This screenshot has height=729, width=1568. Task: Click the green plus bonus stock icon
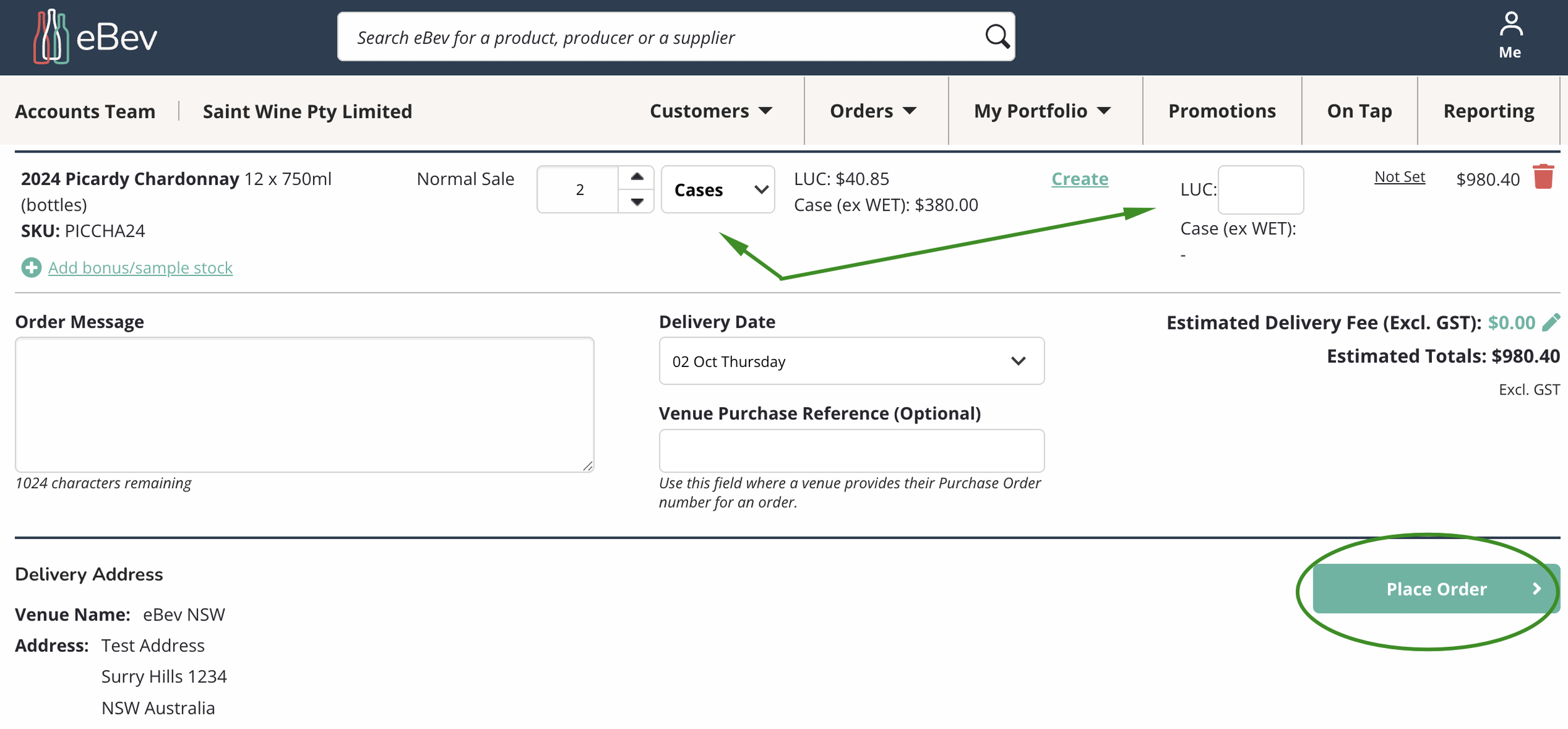(31, 268)
